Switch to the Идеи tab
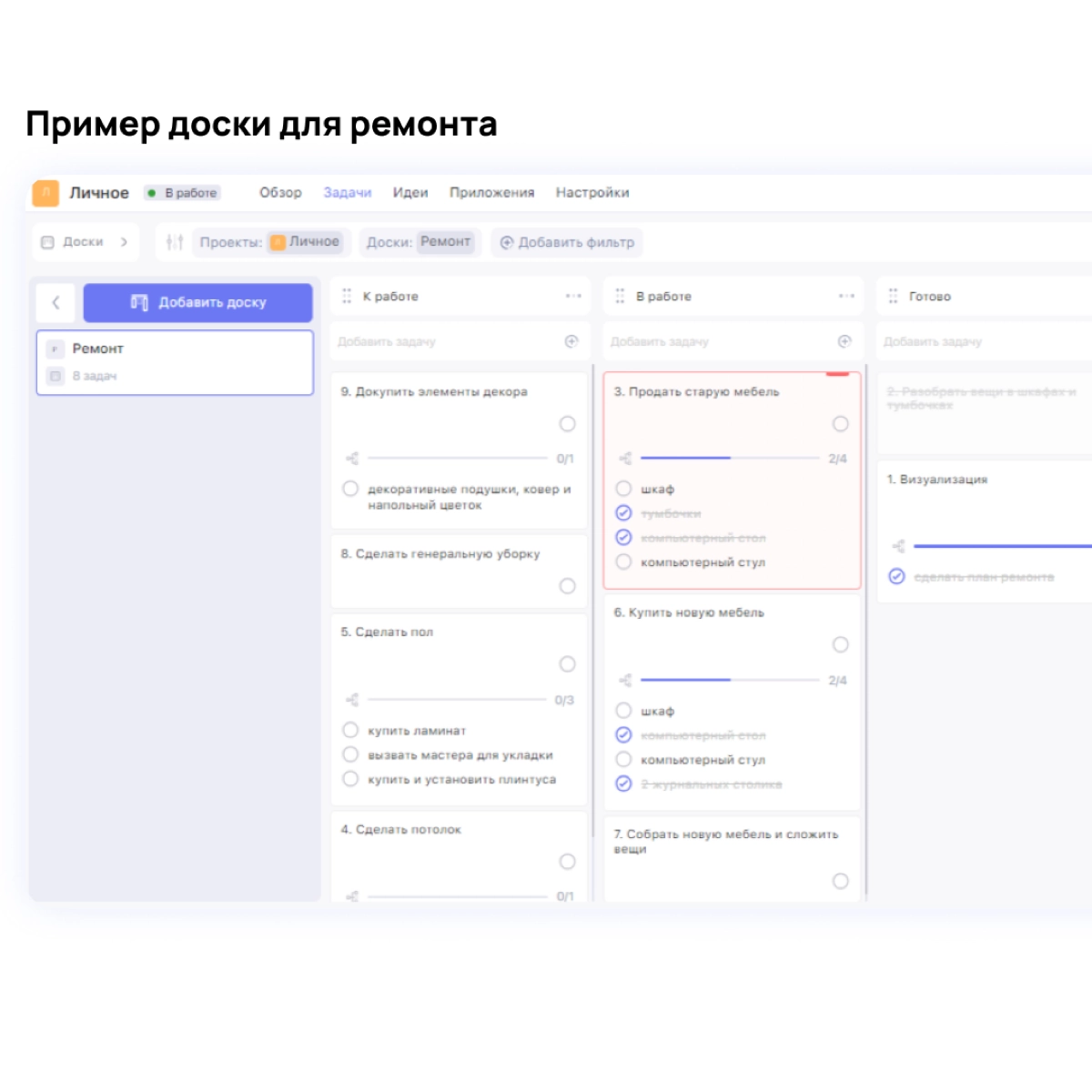Screen dimensions: 1092x1092 (410, 193)
